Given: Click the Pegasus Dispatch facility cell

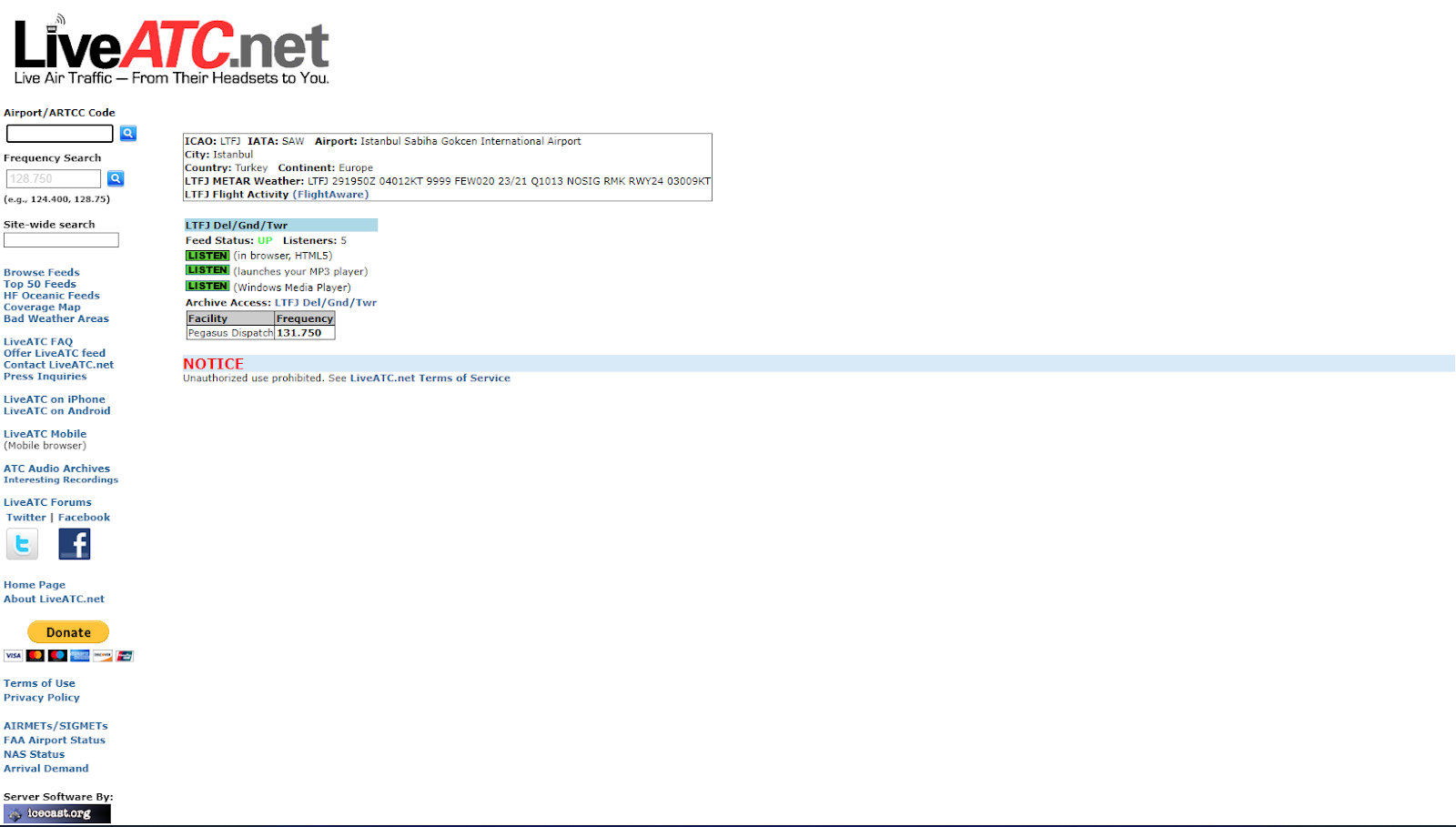Looking at the screenshot, I should coord(230,333).
